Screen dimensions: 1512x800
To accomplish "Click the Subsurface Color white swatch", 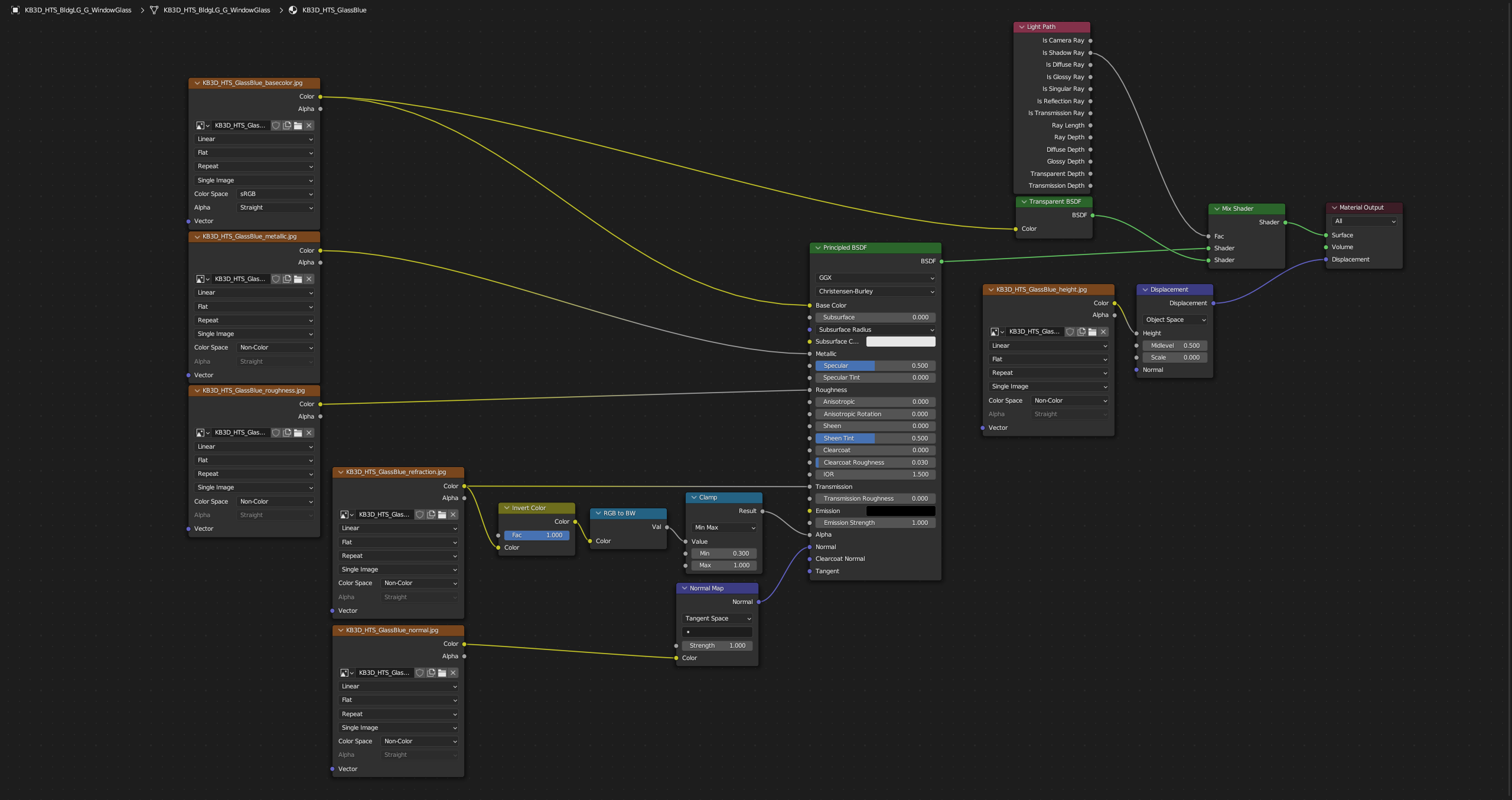I will pos(901,341).
